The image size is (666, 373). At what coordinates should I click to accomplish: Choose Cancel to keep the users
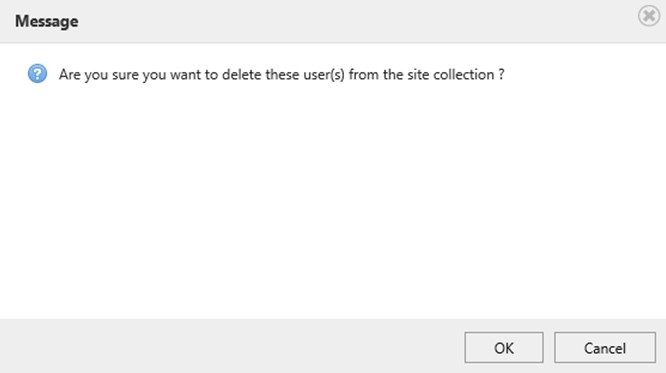605,348
